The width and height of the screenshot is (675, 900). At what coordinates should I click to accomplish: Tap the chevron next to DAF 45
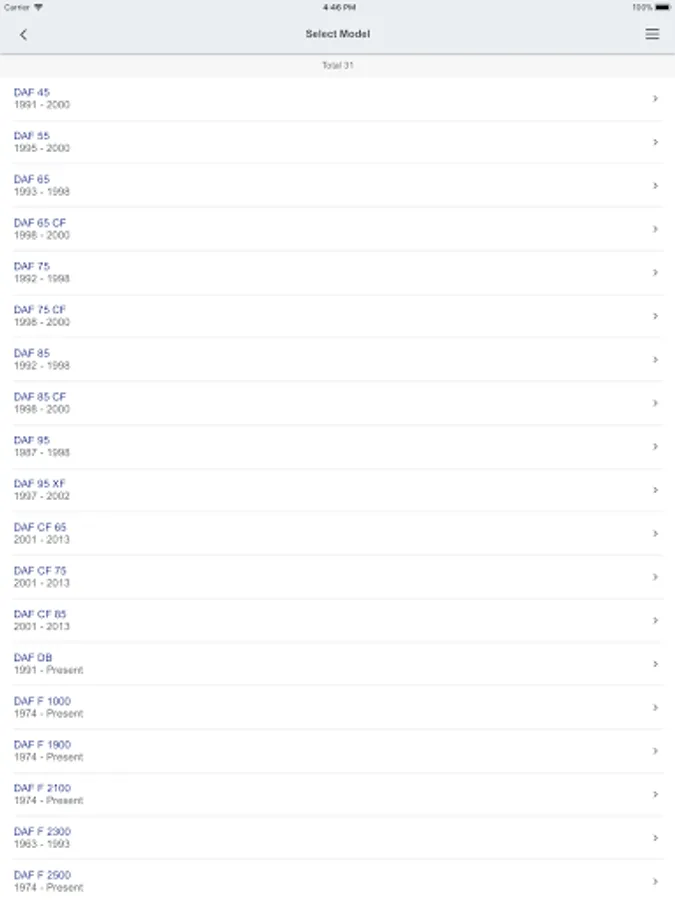[655, 99]
